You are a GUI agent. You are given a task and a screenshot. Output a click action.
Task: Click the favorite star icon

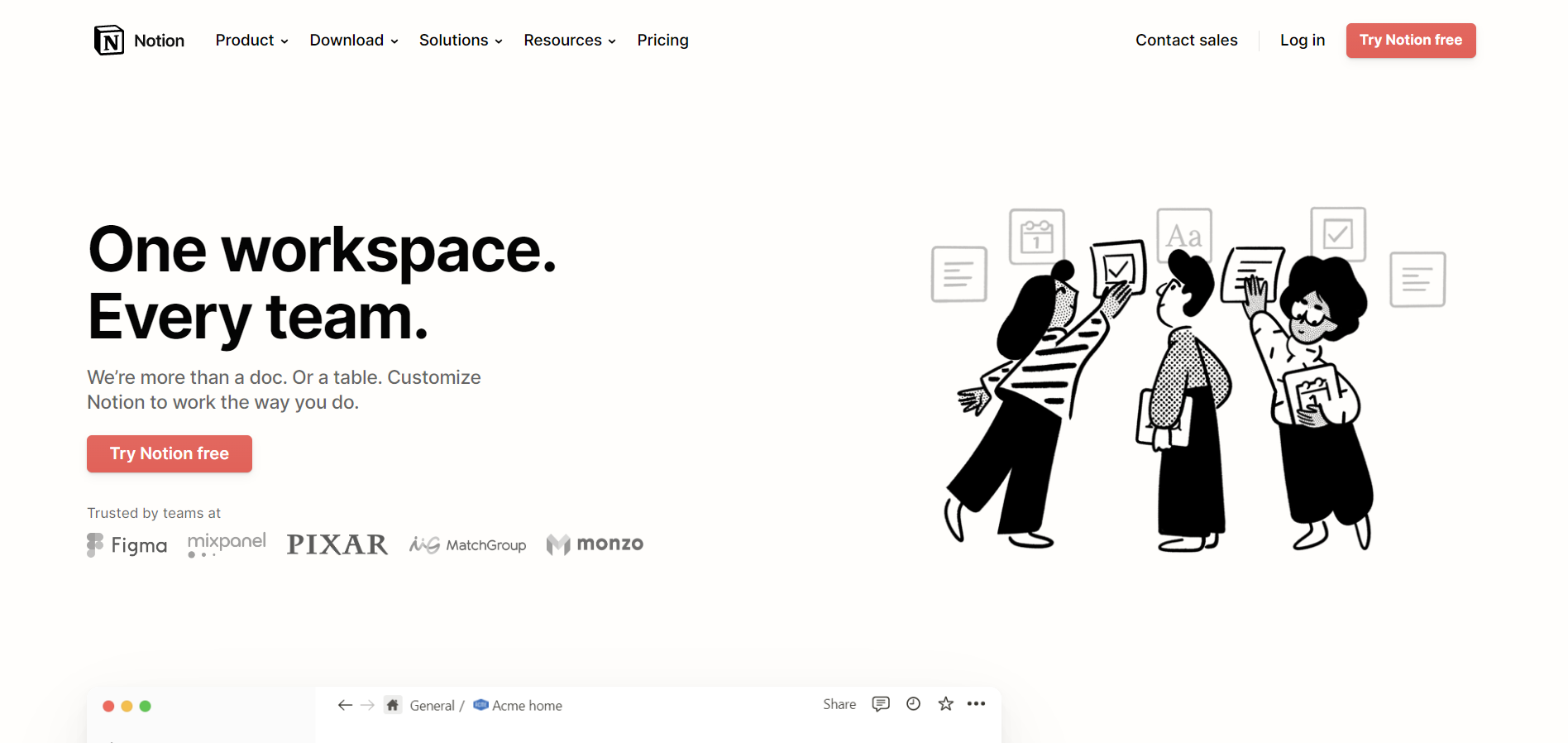point(945,703)
